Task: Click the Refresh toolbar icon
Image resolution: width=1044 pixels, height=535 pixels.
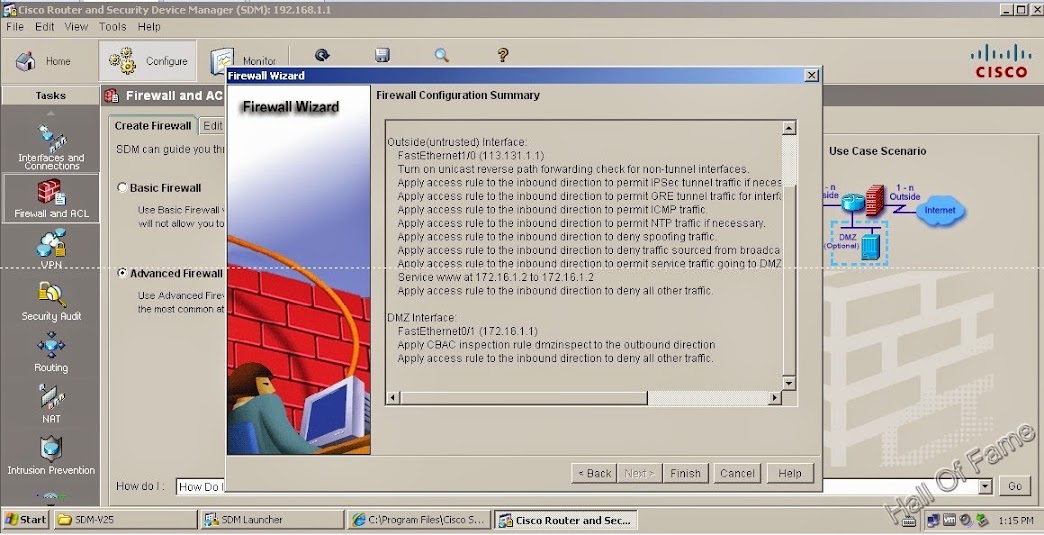Action: (322, 55)
